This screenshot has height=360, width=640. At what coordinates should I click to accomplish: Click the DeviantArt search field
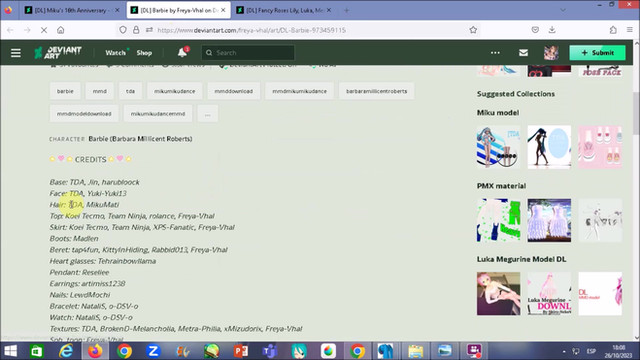coord(248,53)
